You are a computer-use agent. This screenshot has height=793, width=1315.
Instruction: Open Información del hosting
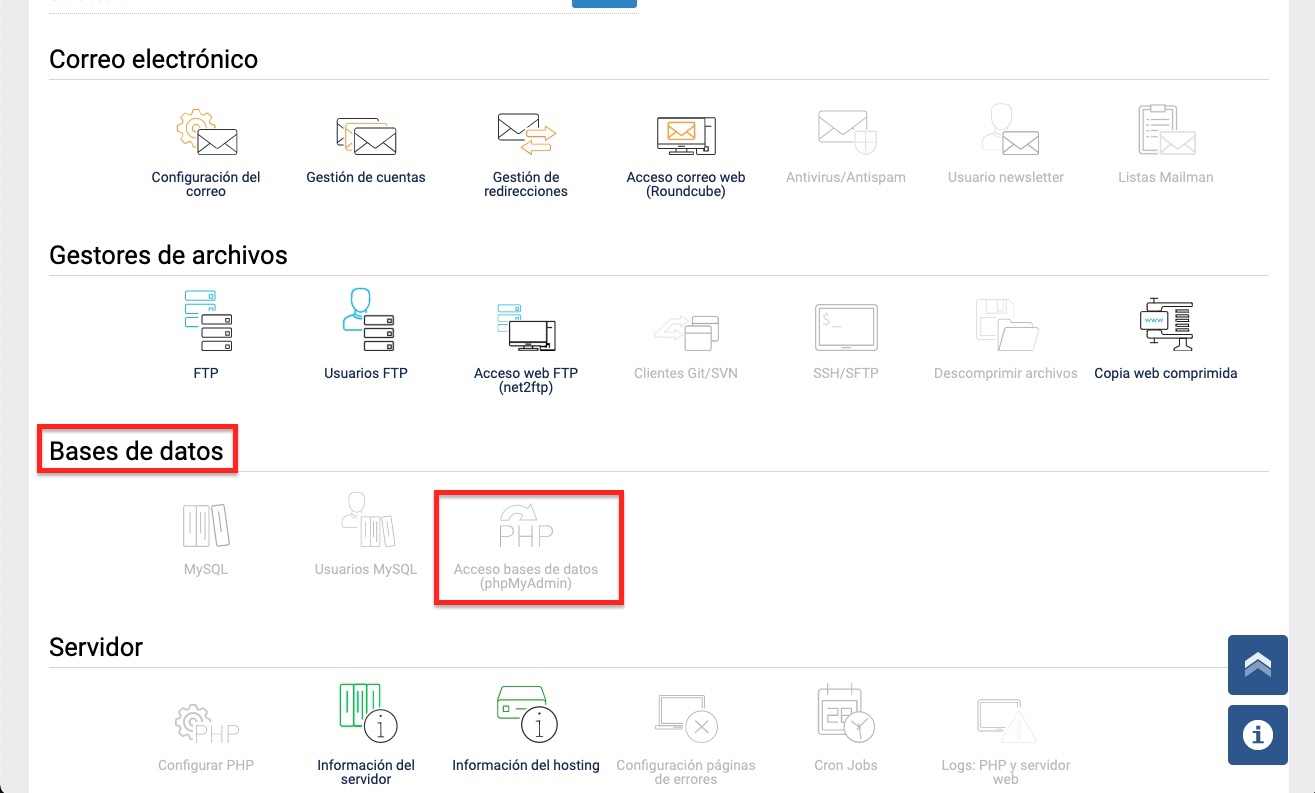click(x=525, y=725)
